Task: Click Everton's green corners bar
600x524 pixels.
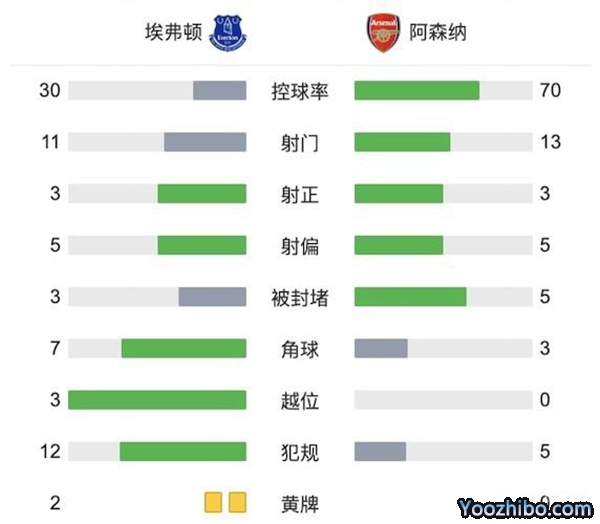Action: 184,348
